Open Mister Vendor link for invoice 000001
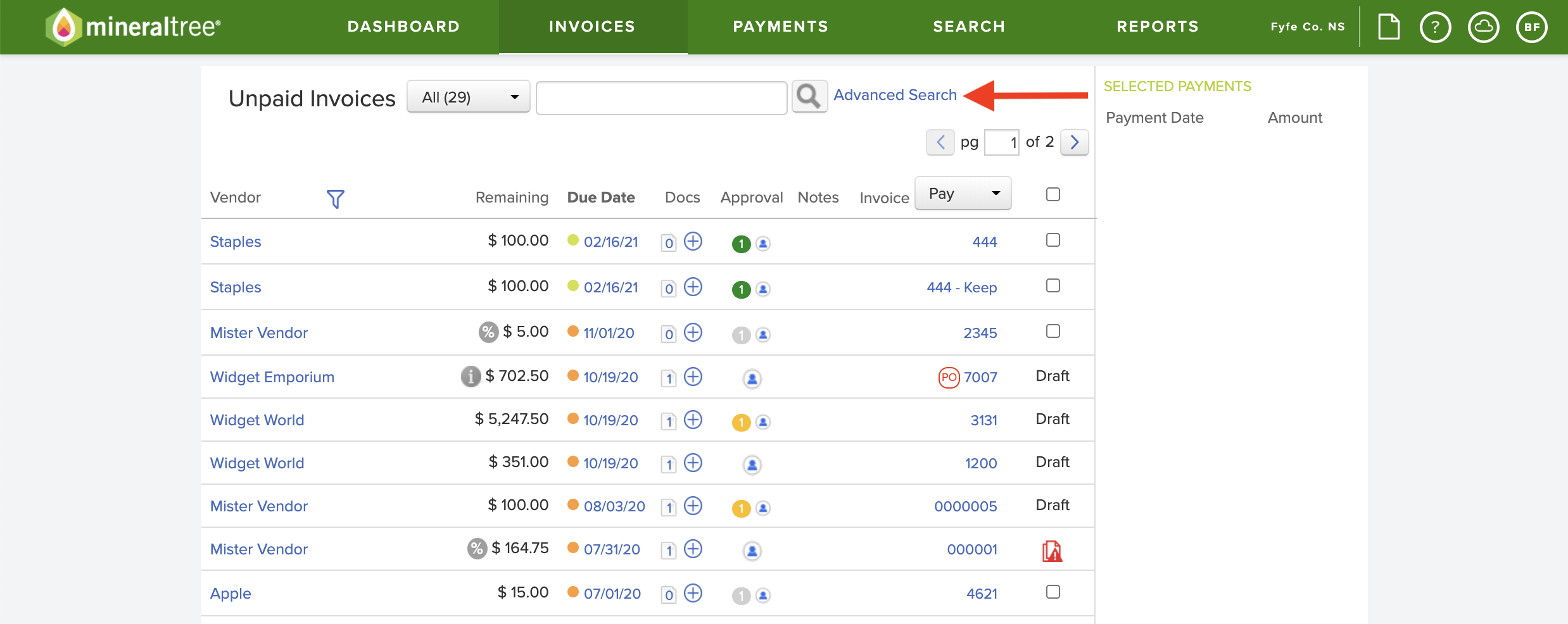 coord(259,549)
